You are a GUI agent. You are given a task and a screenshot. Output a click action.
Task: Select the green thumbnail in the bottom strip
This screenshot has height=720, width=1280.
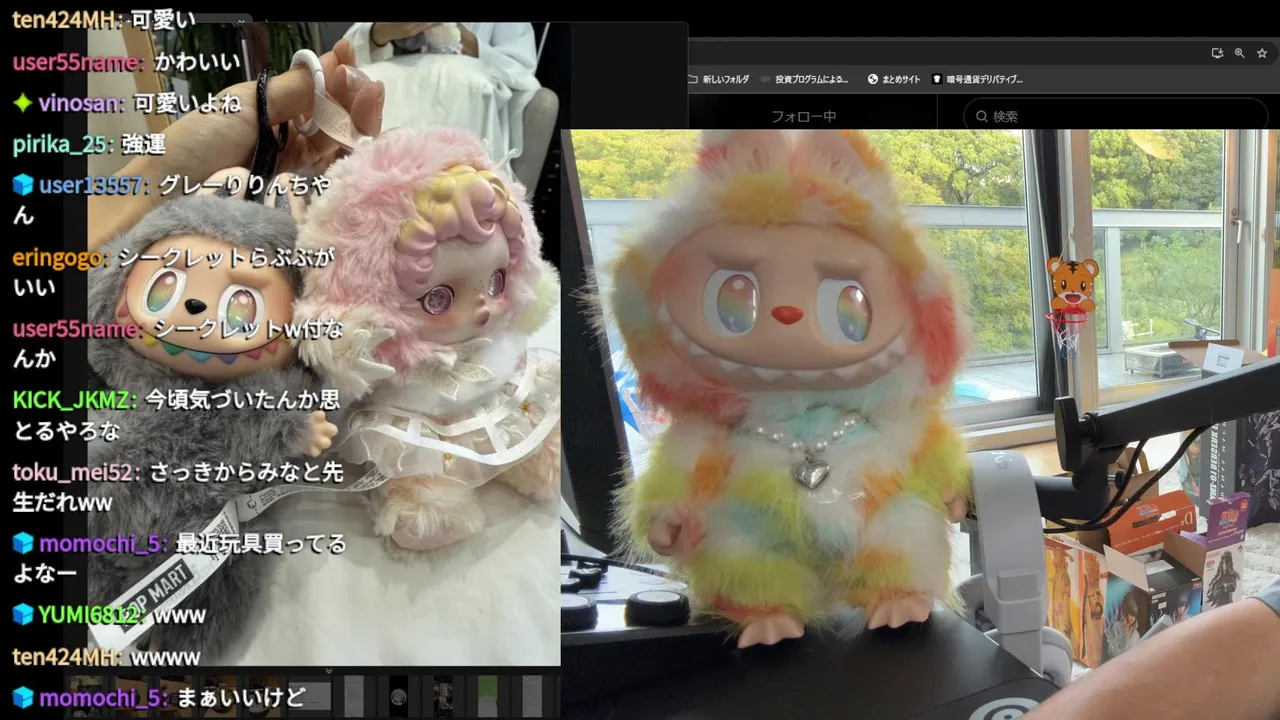coord(487,696)
